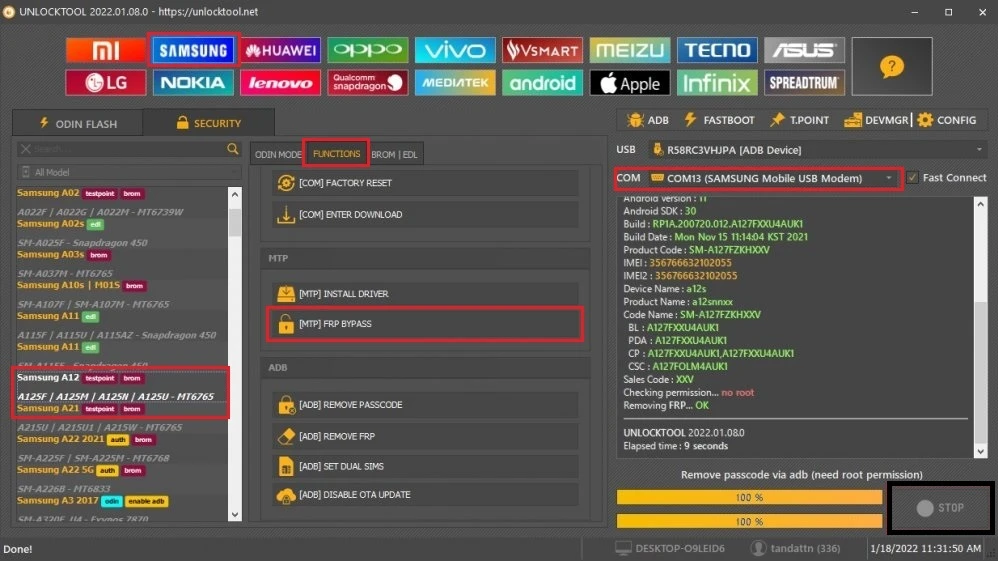The width and height of the screenshot is (998, 561).
Task: Open the FUNCTIONS tab
Action: tap(336, 153)
